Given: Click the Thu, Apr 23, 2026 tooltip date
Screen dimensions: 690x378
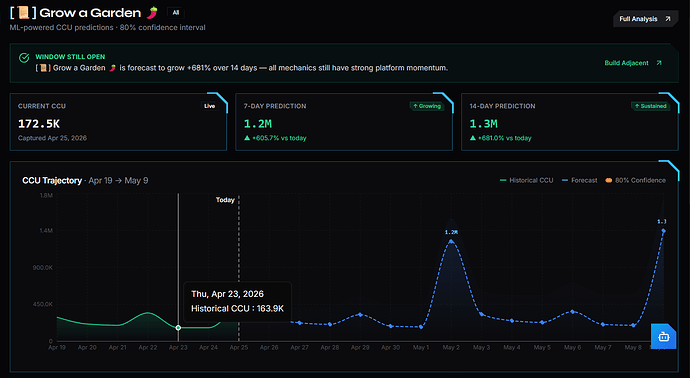Looking at the screenshot, I should tap(228, 294).
